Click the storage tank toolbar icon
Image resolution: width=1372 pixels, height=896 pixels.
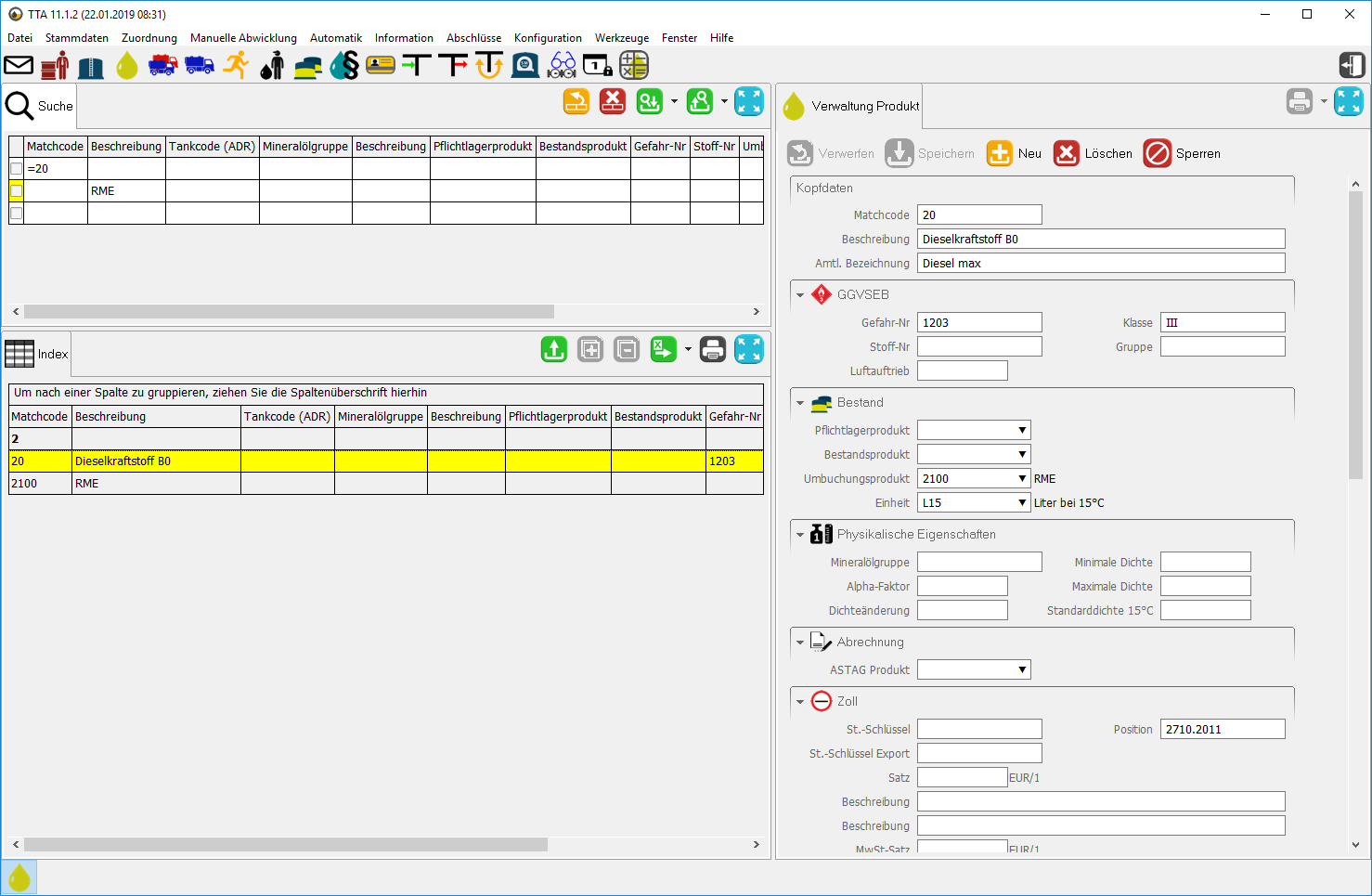91,66
